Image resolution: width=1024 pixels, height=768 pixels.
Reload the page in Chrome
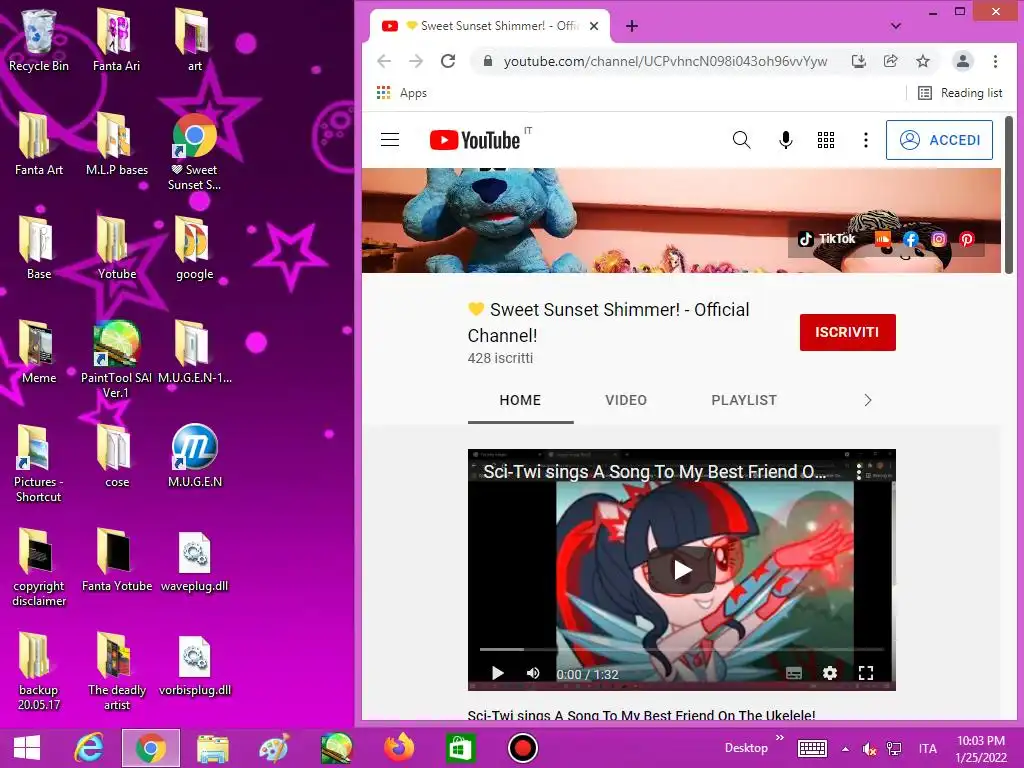click(x=448, y=61)
